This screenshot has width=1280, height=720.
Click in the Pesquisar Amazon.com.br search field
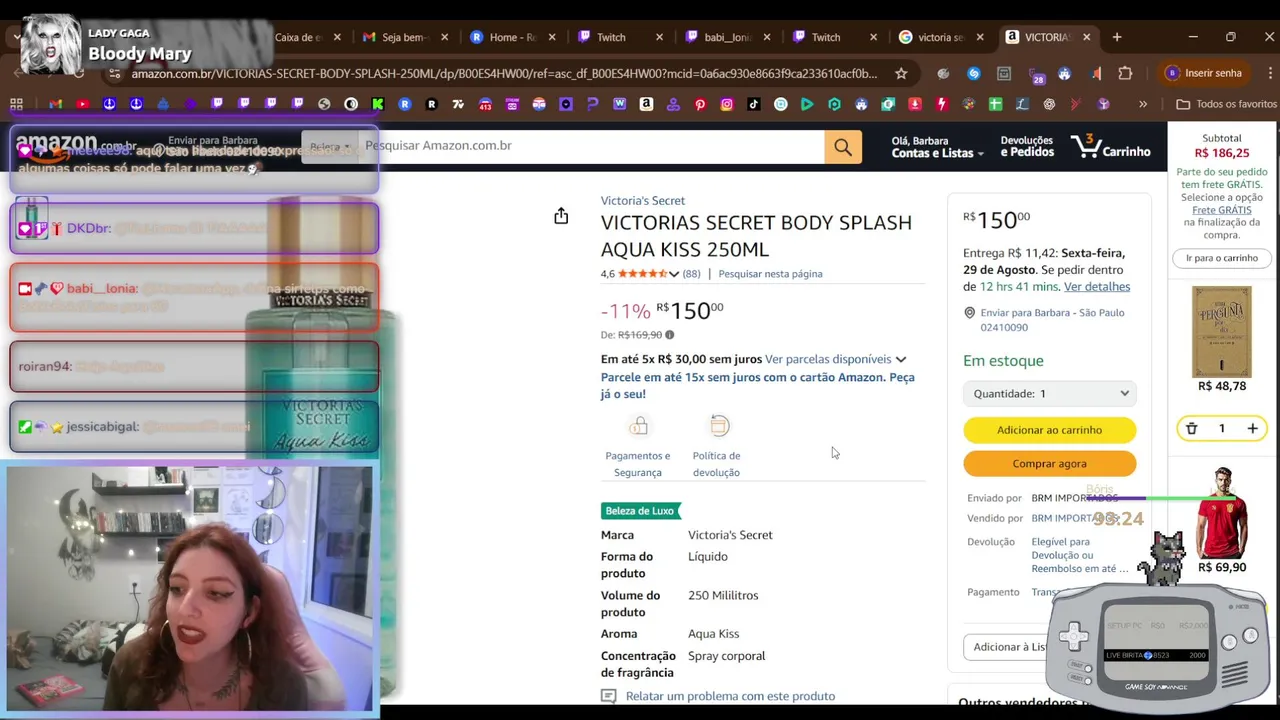click(x=590, y=146)
